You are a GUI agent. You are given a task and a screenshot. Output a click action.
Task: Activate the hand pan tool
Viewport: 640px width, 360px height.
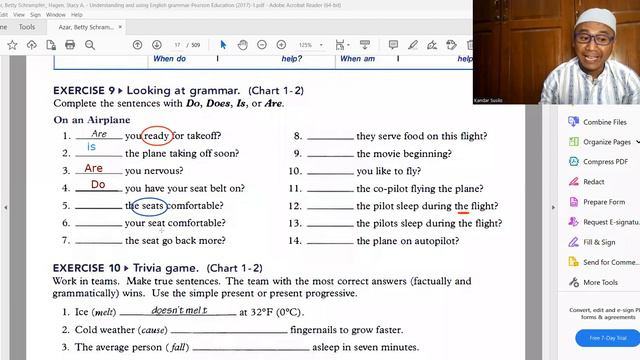tap(242, 45)
